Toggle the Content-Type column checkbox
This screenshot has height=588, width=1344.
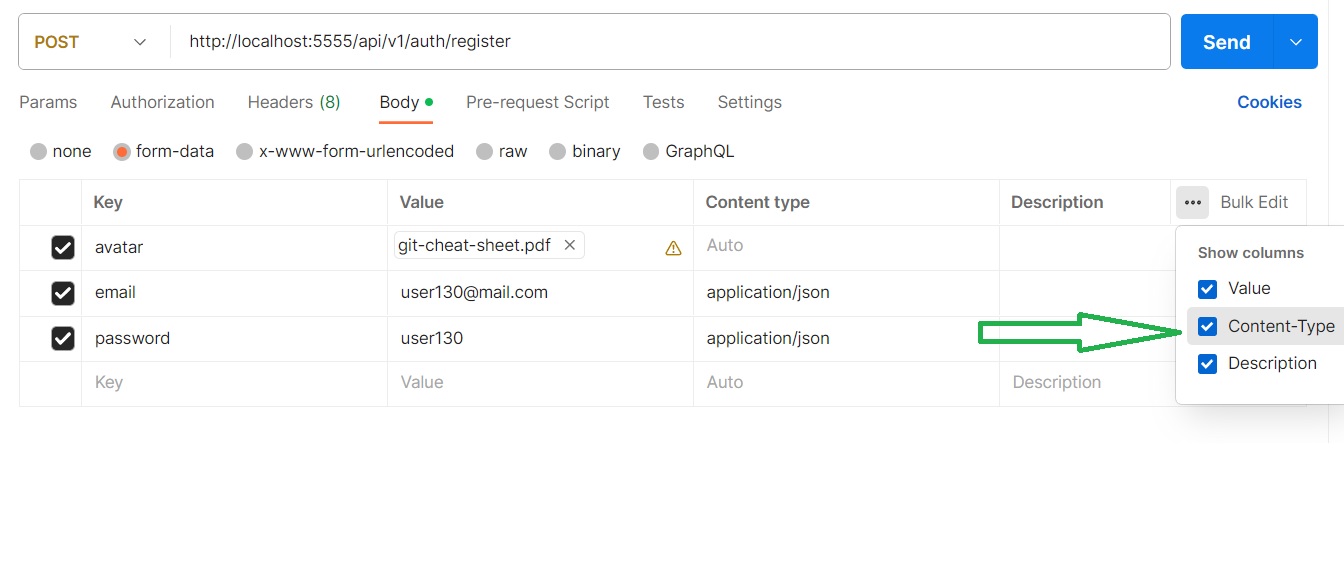click(1208, 326)
